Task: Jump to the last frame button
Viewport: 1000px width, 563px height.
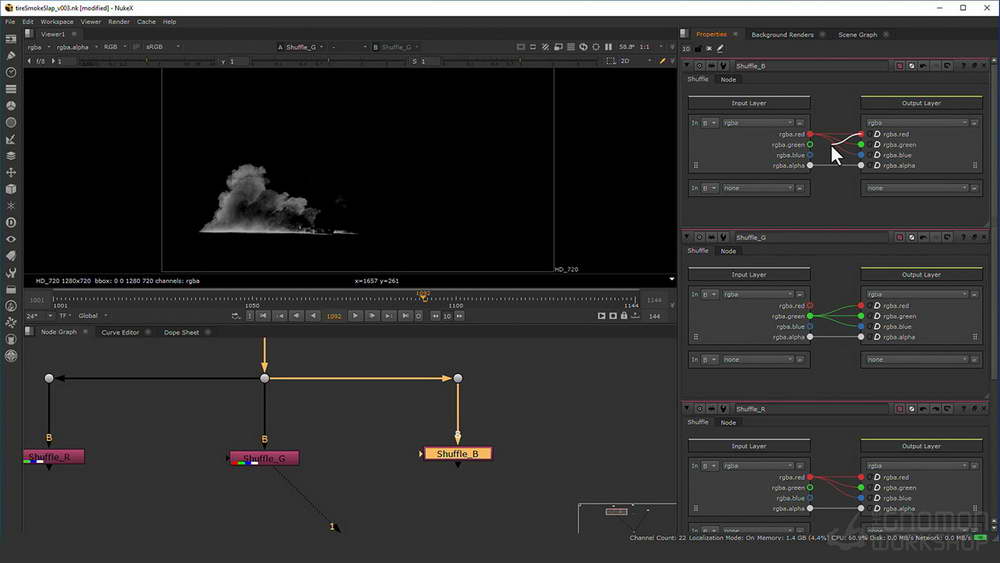Action: pyautogui.click(x=405, y=316)
